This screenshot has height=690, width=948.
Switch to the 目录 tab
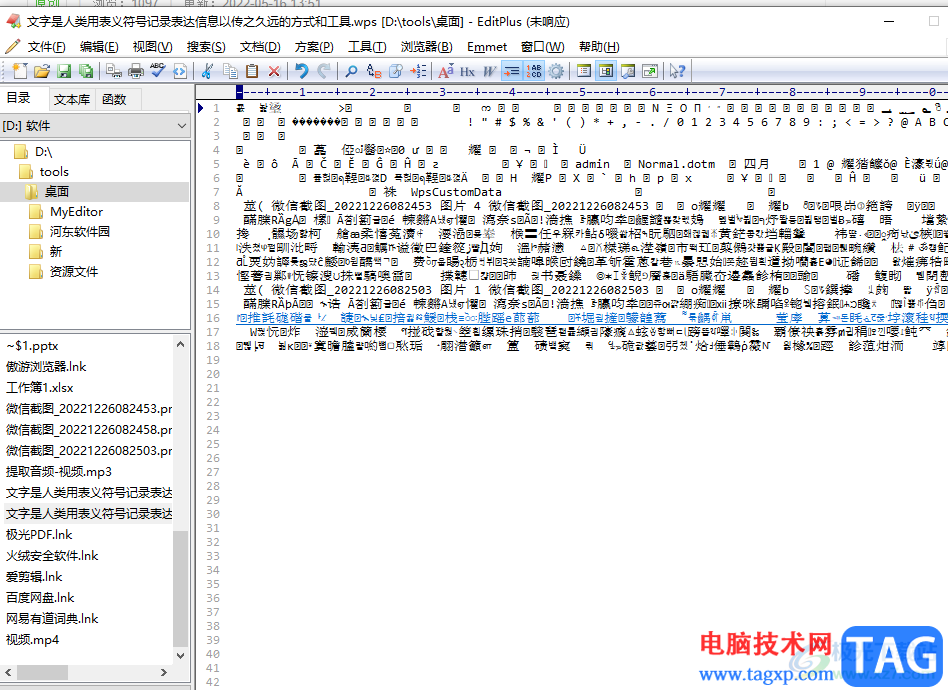tap(19, 98)
